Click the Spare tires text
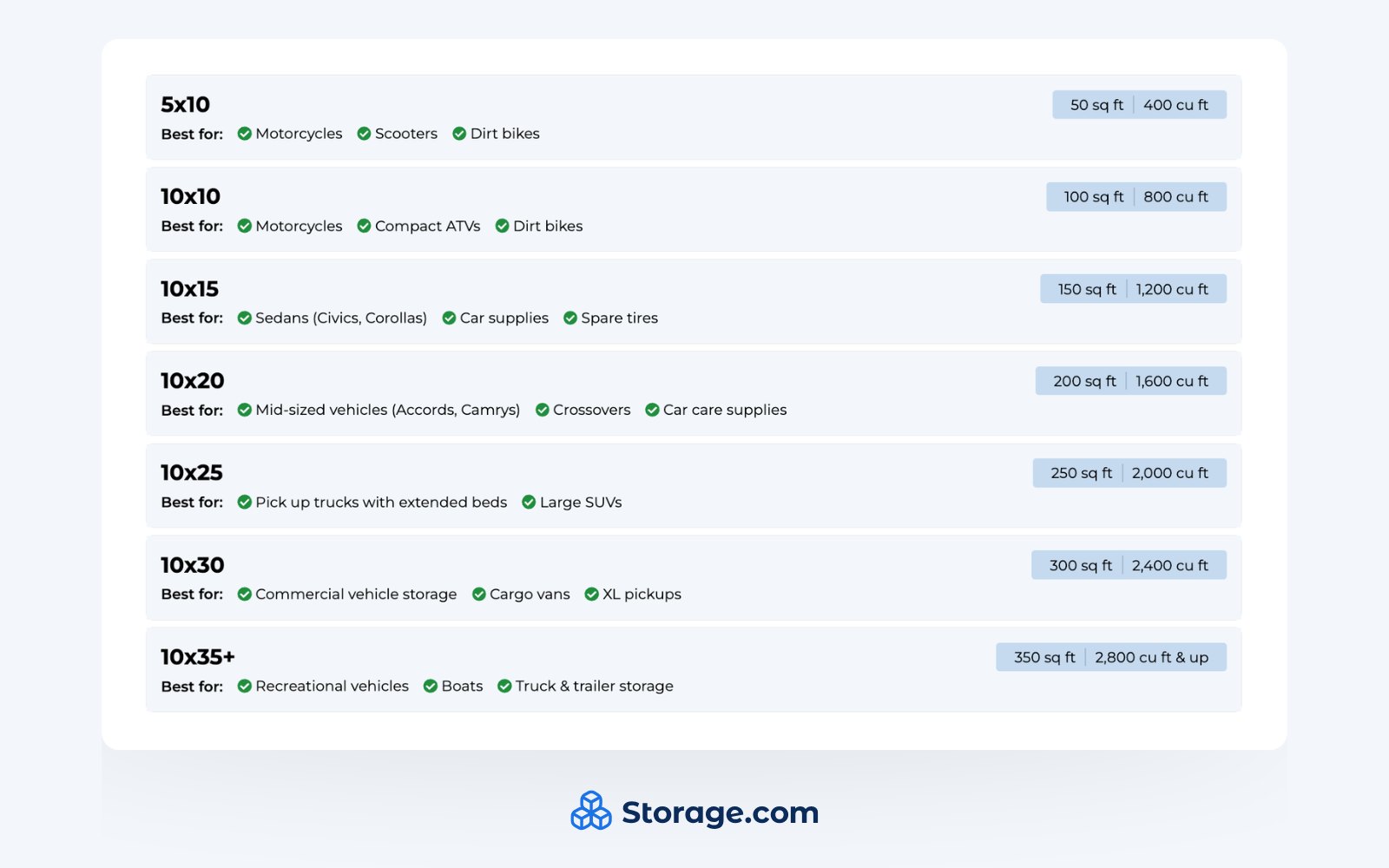This screenshot has width=1389, height=868. (x=620, y=318)
